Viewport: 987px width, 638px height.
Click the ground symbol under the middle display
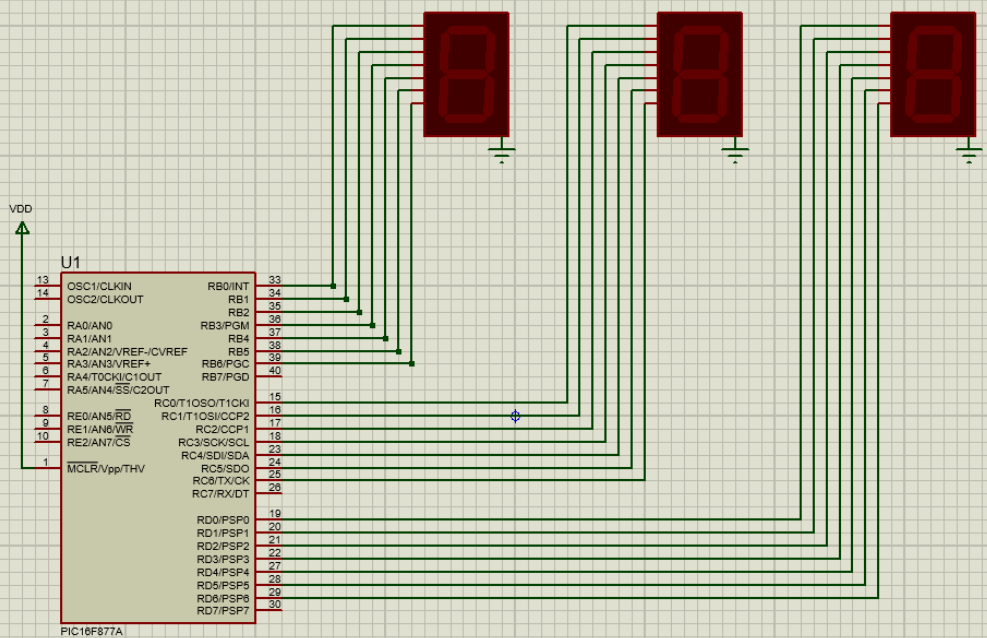click(x=736, y=148)
